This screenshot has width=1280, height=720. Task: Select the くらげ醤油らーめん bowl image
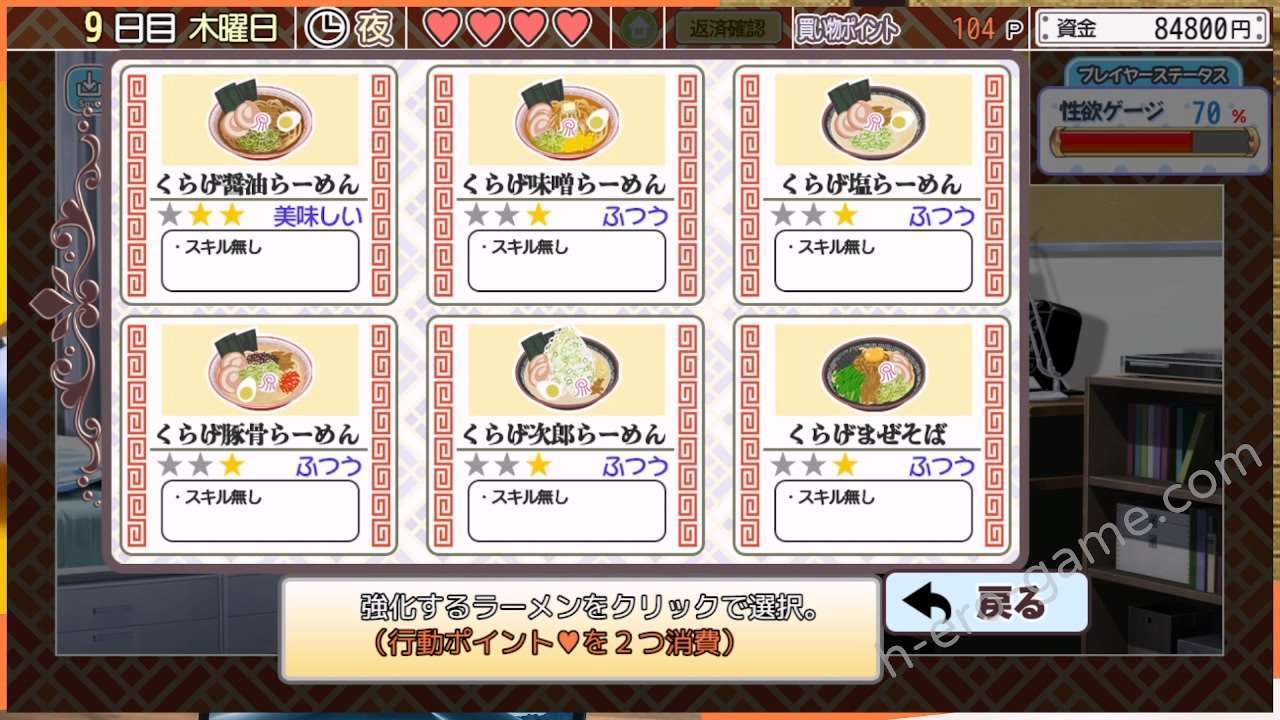(x=260, y=120)
